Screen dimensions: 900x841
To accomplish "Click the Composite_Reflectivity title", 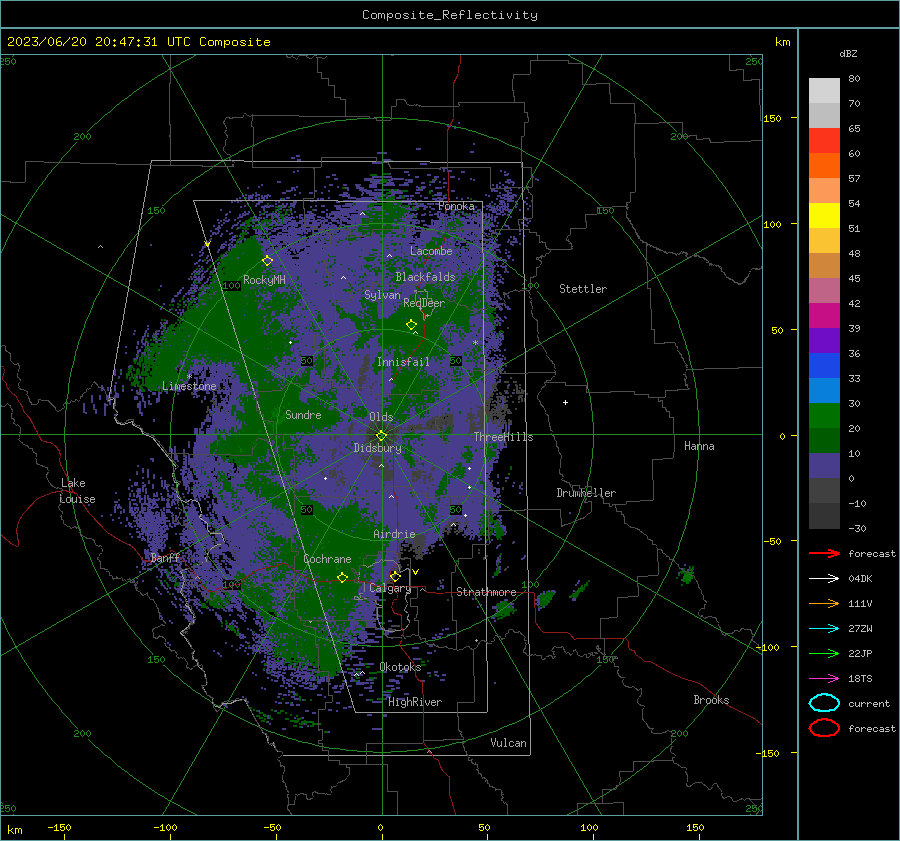I will point(450,15).
